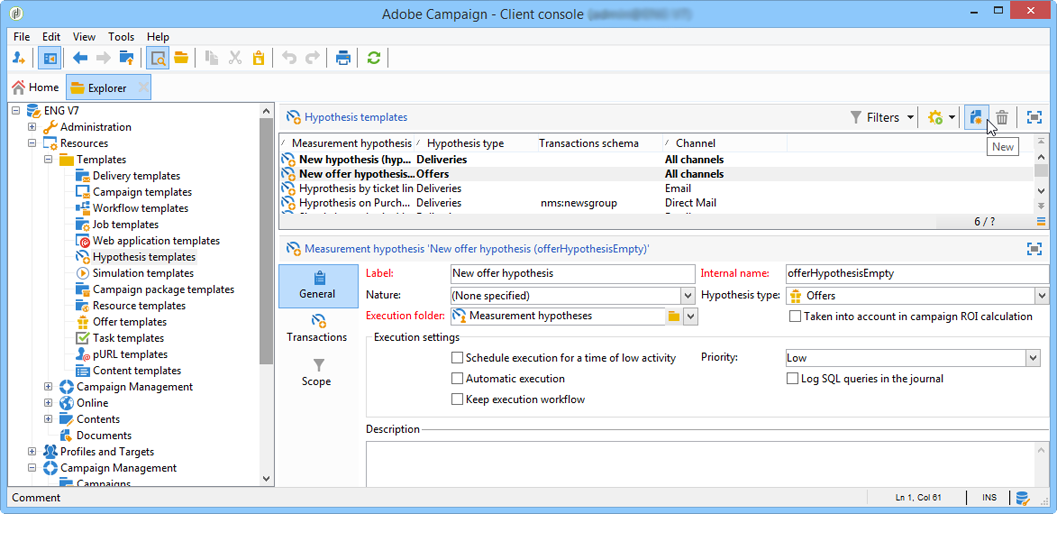Select 'New hypothesis (hyp...' Deliveries row
Viewport: 1057px width, 553px height.
657,159
